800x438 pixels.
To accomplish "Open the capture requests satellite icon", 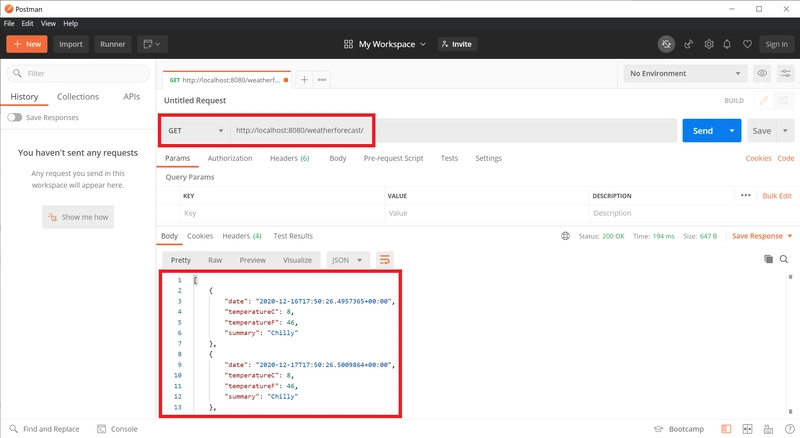I will coord(688,44).
